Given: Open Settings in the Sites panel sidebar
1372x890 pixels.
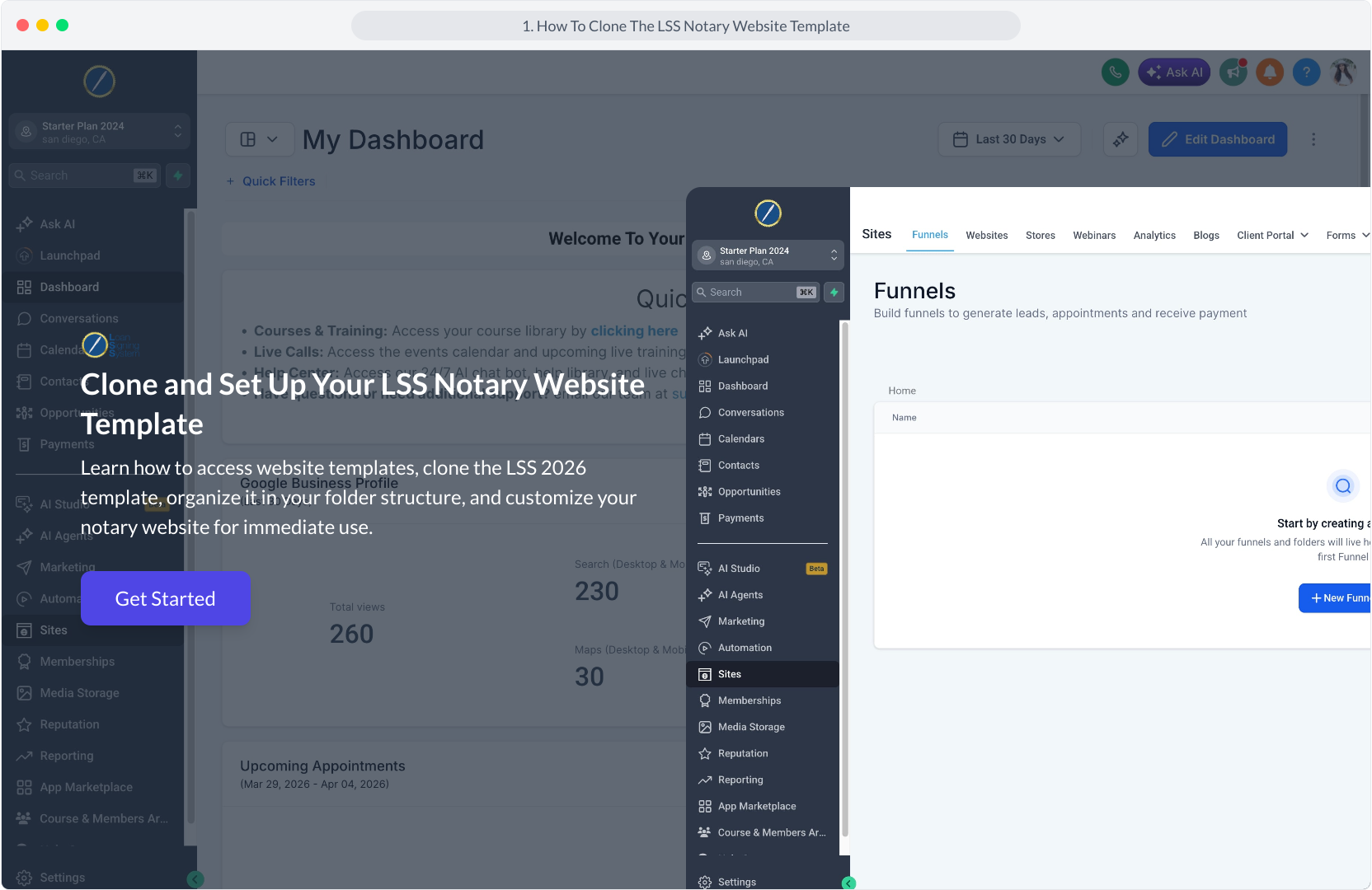Looking at the screenshot, I should 762,882.
